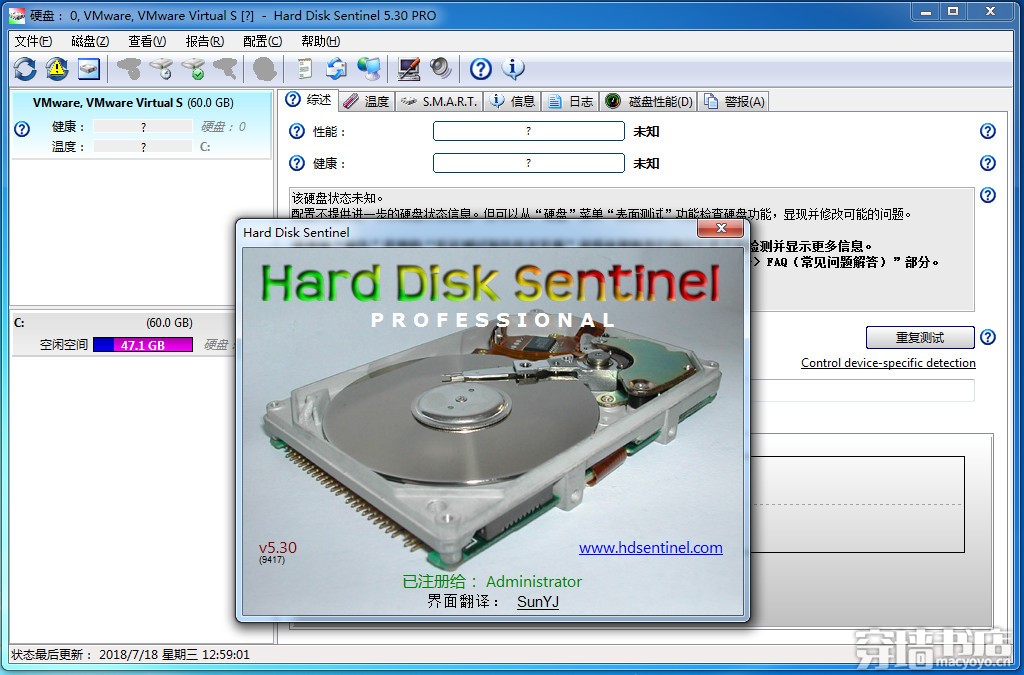This screenshot has height=675, width=1024.
Task: Switch to the 警报(A) alerts tab
Action: point(734,101)
